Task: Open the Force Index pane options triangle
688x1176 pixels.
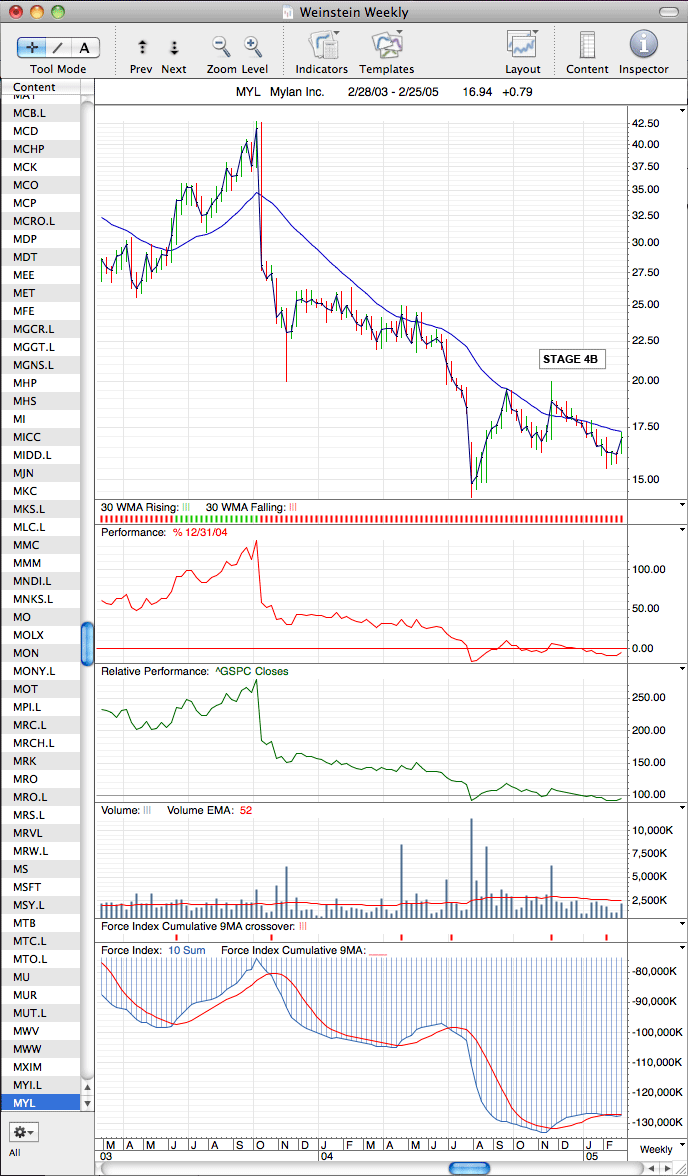Action: tap(682, 948)
